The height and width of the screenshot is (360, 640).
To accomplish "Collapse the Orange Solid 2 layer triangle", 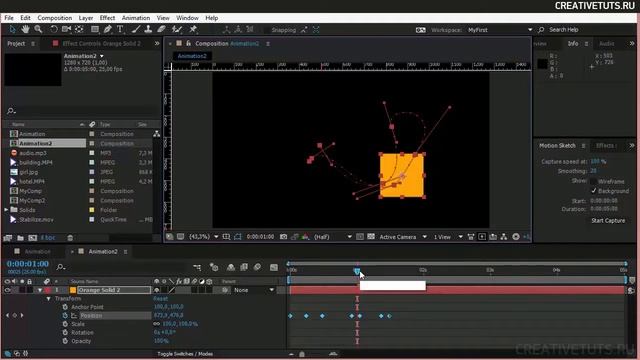I will click(40, 290).
